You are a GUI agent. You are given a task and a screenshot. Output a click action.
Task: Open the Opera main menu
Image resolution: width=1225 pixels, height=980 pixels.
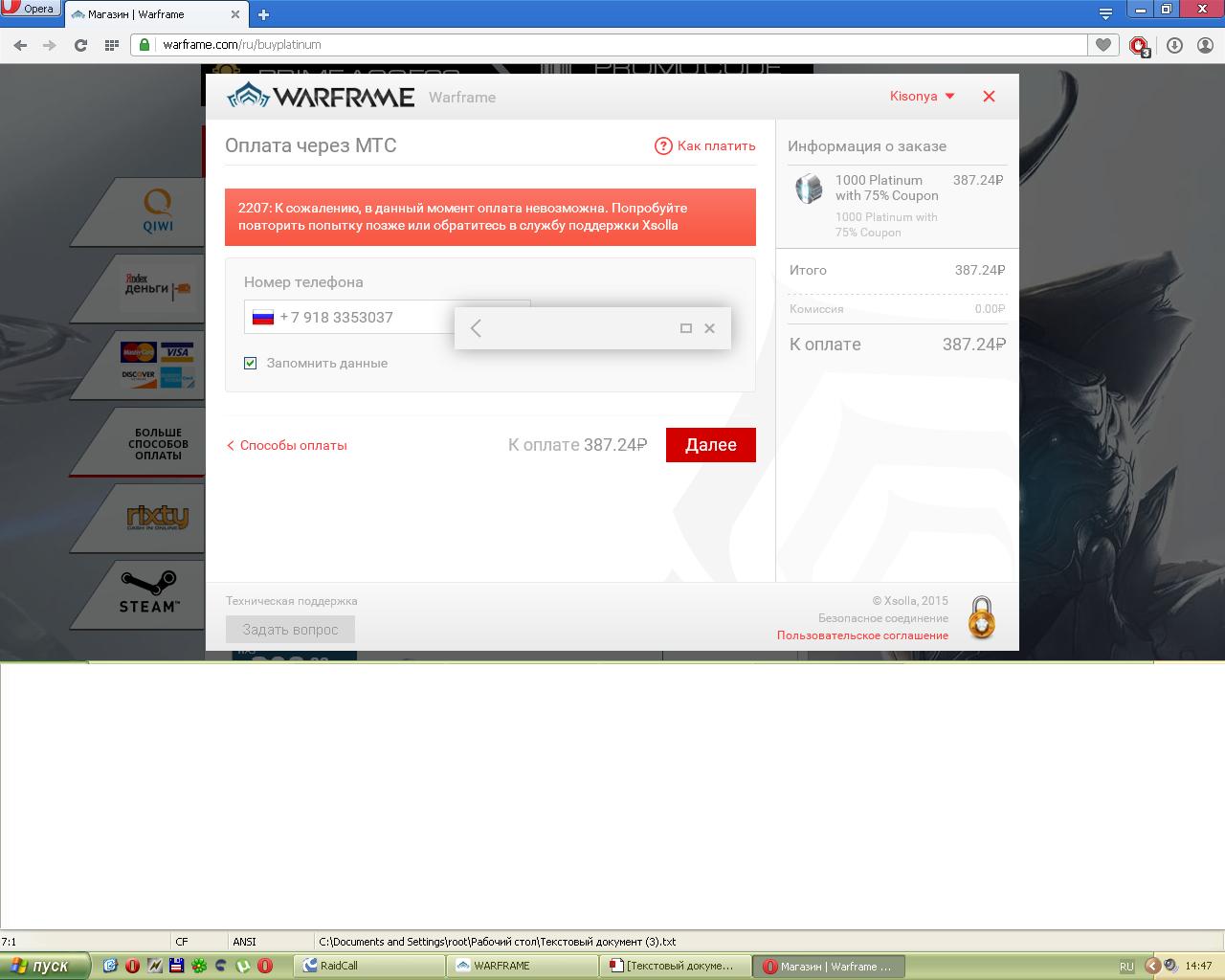(31, 9)
